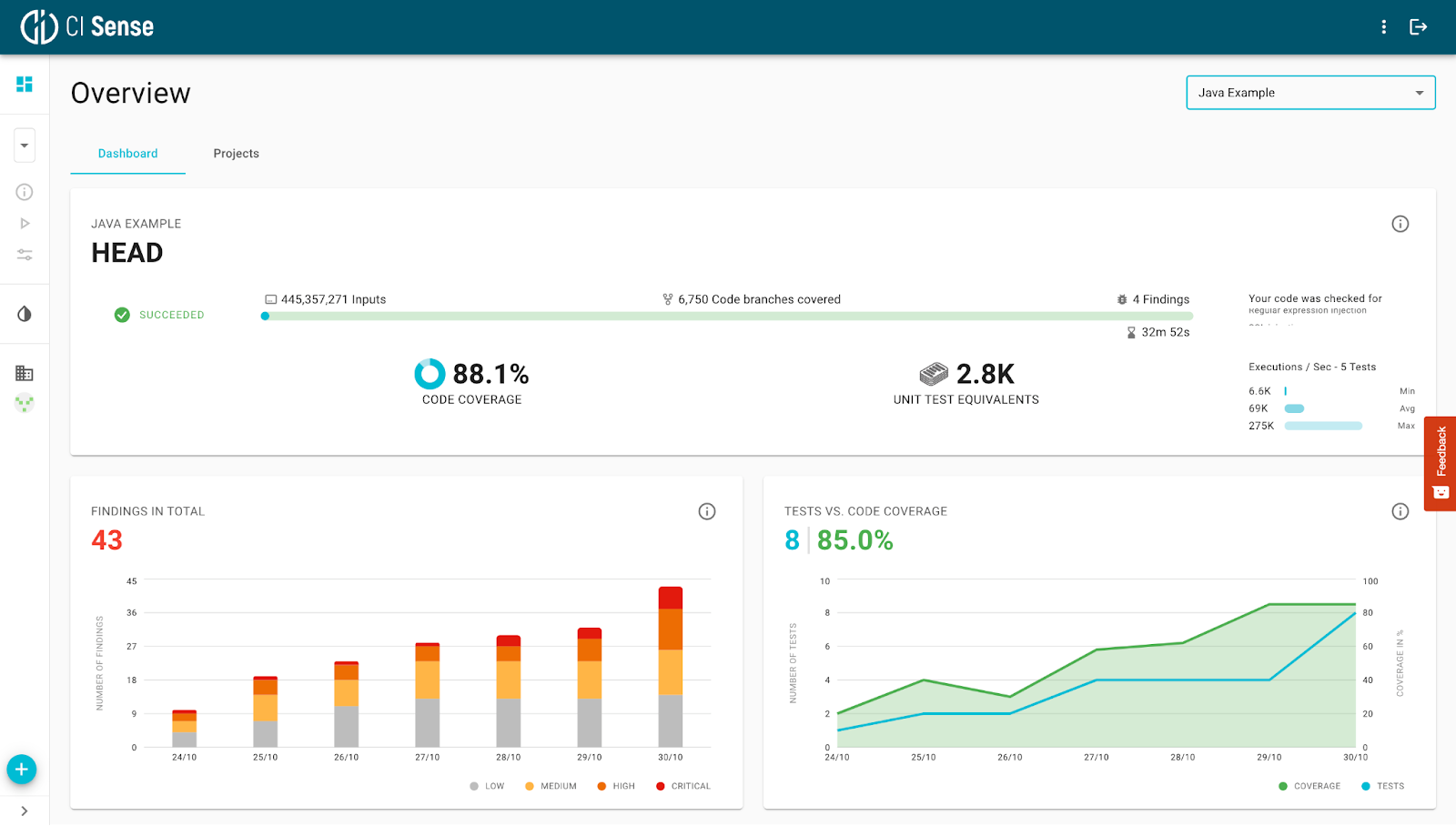
Task: Click the 24/10 findings bar
Action: coord(185,729)
